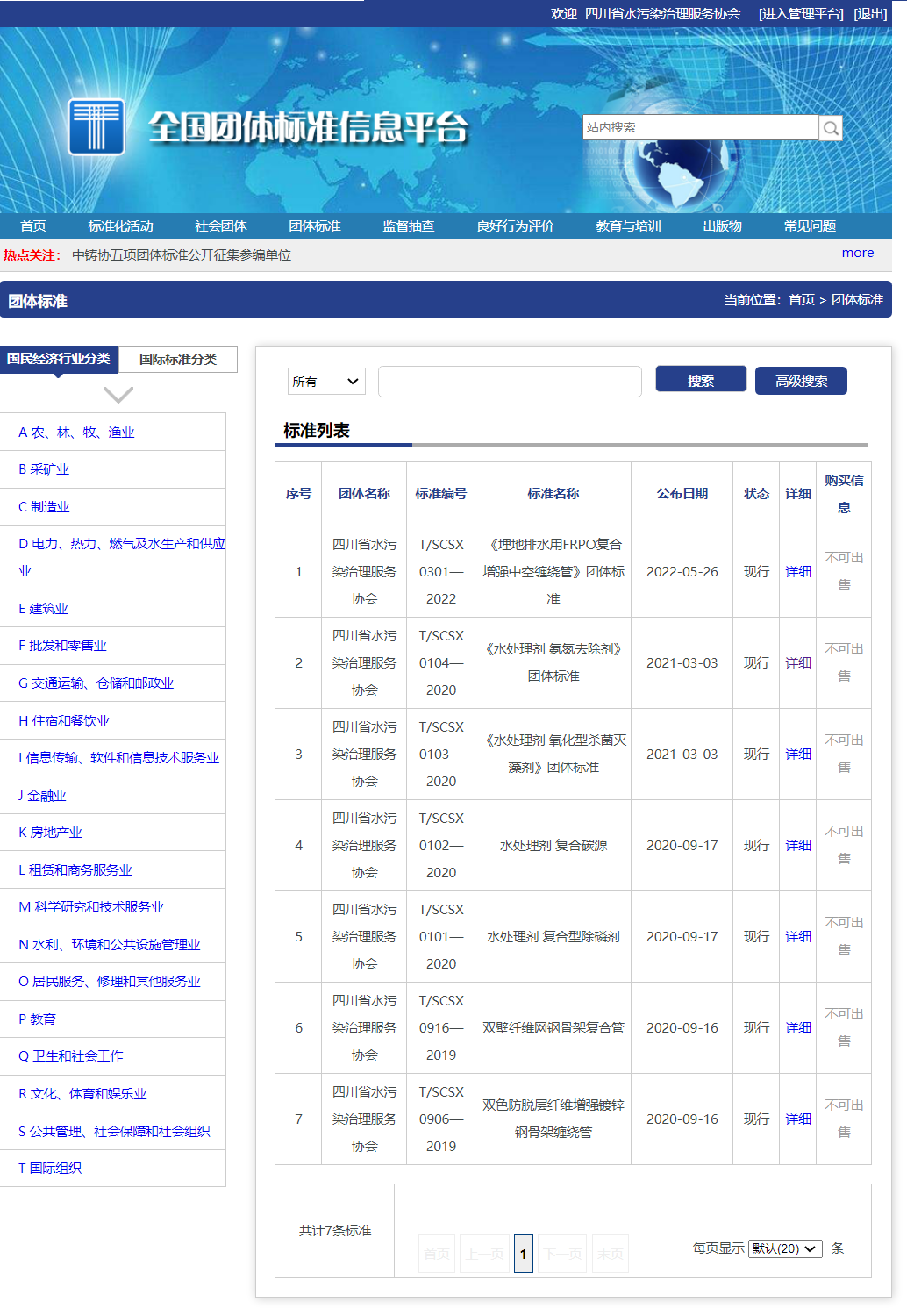
Task: Select the C 制造业 category
Action: pos(43,506)
